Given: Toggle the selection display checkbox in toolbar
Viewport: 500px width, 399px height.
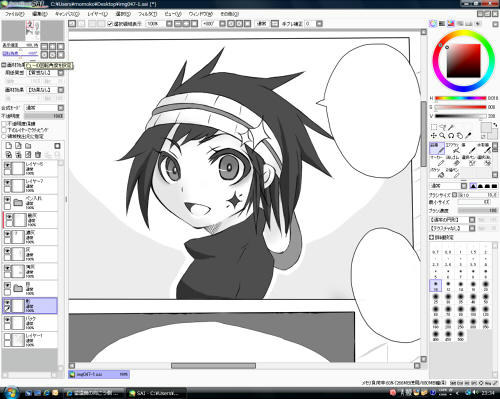Looking at the screenshot, I should pos(110,24).
